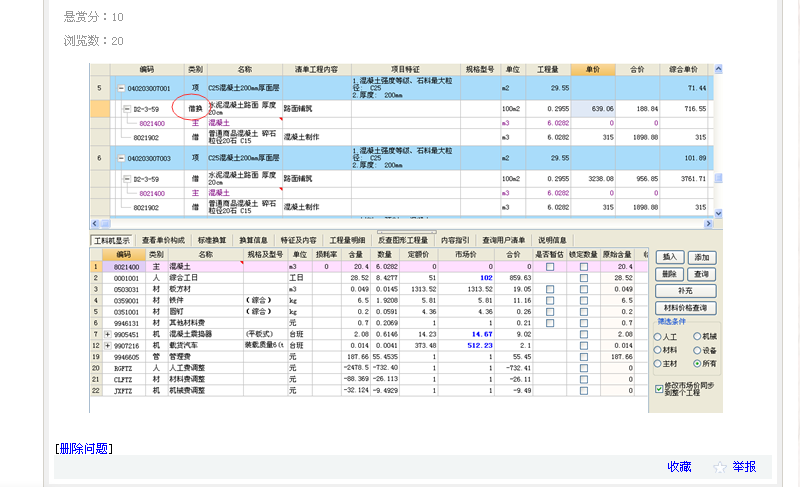This screenshot has height=487, width=800.
Task: Click the left arrow of horizontal scrollbar
Action: [94, 223]
